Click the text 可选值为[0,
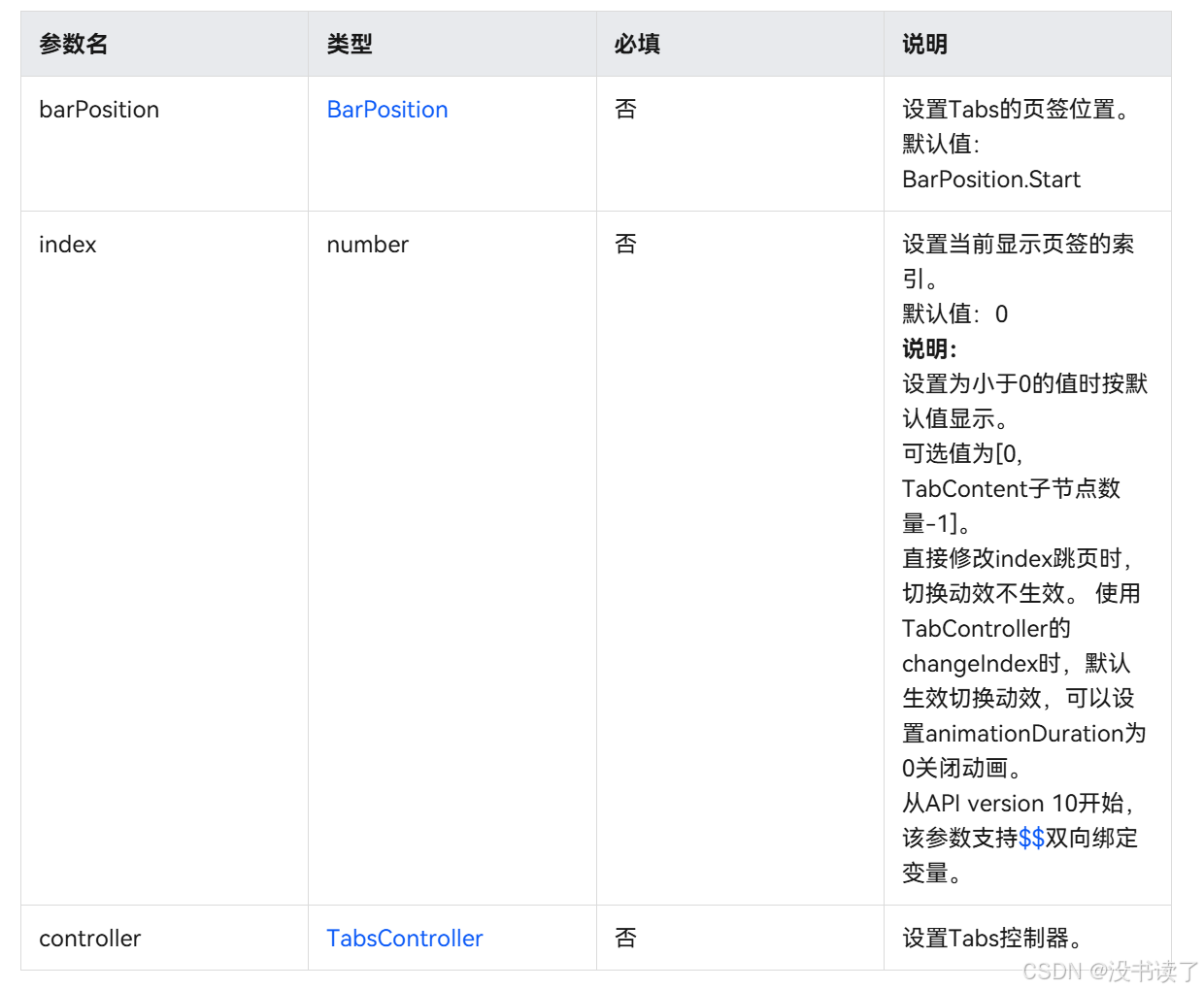Screen dimensions: 1204x990 pos(962,454)
